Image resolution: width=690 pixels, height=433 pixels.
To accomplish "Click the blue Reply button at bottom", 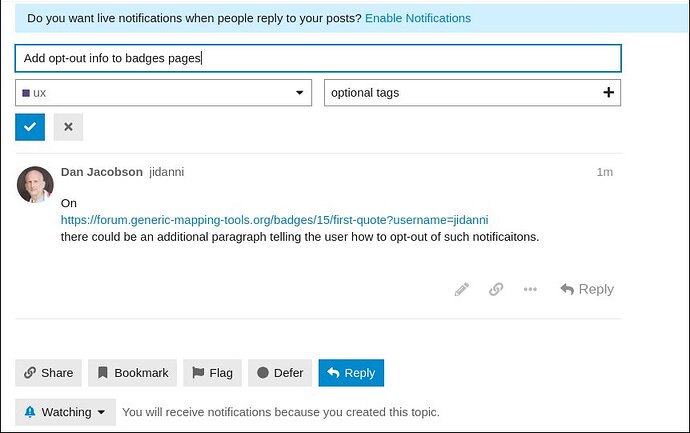I will click(x=351, y=373).
